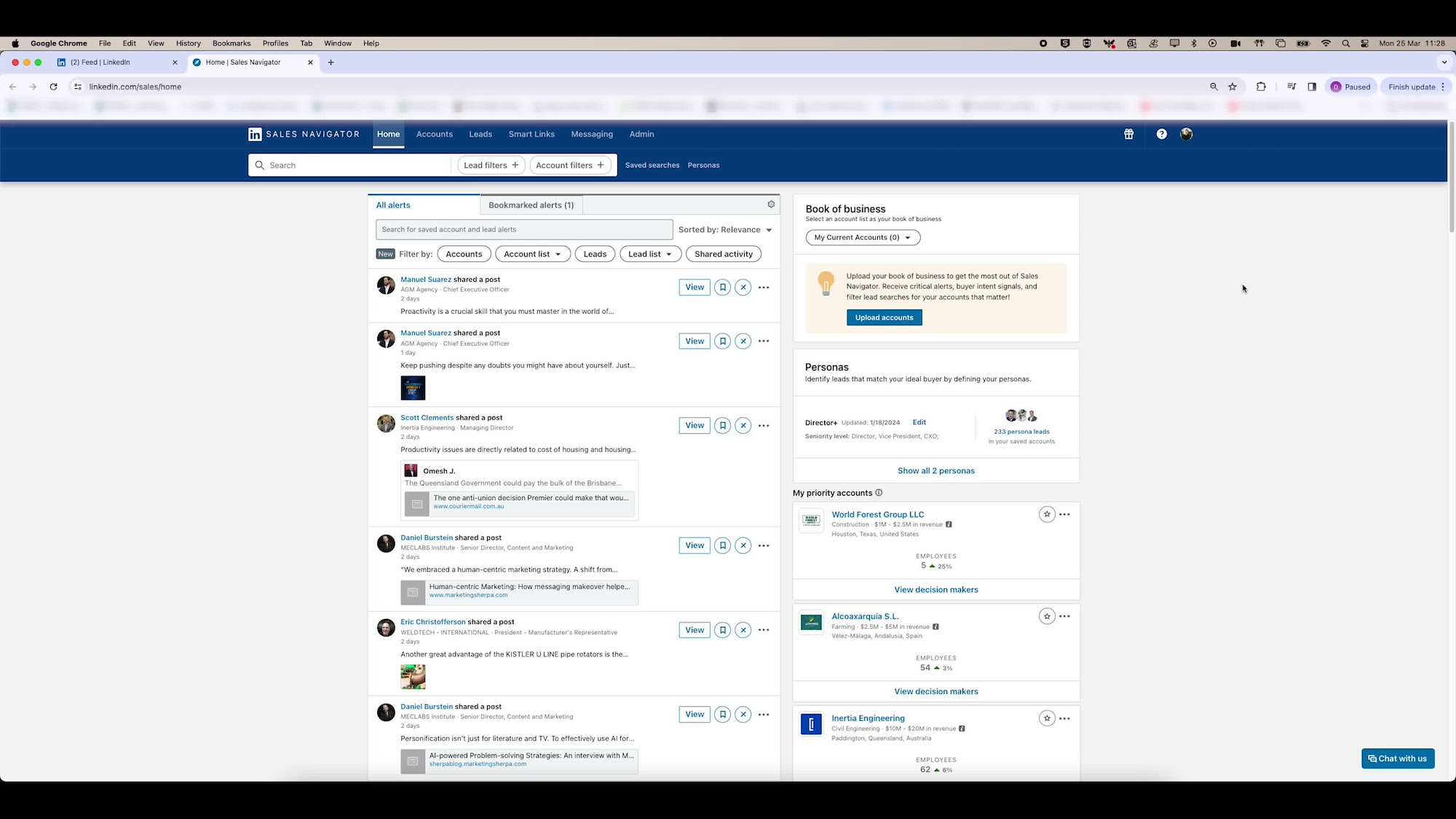Click the Upload accounts button
This screenshot has width=1456, height=819.
(x=884, y=317)
